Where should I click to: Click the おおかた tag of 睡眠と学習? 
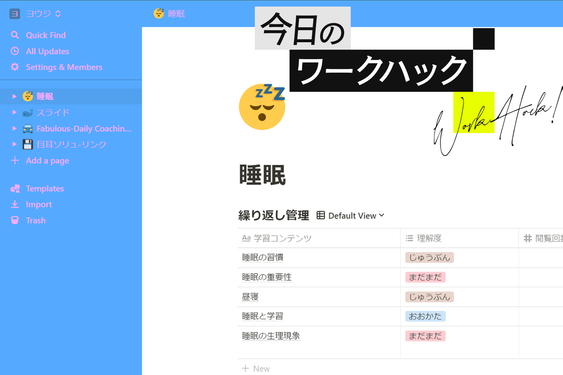[425, 316]
